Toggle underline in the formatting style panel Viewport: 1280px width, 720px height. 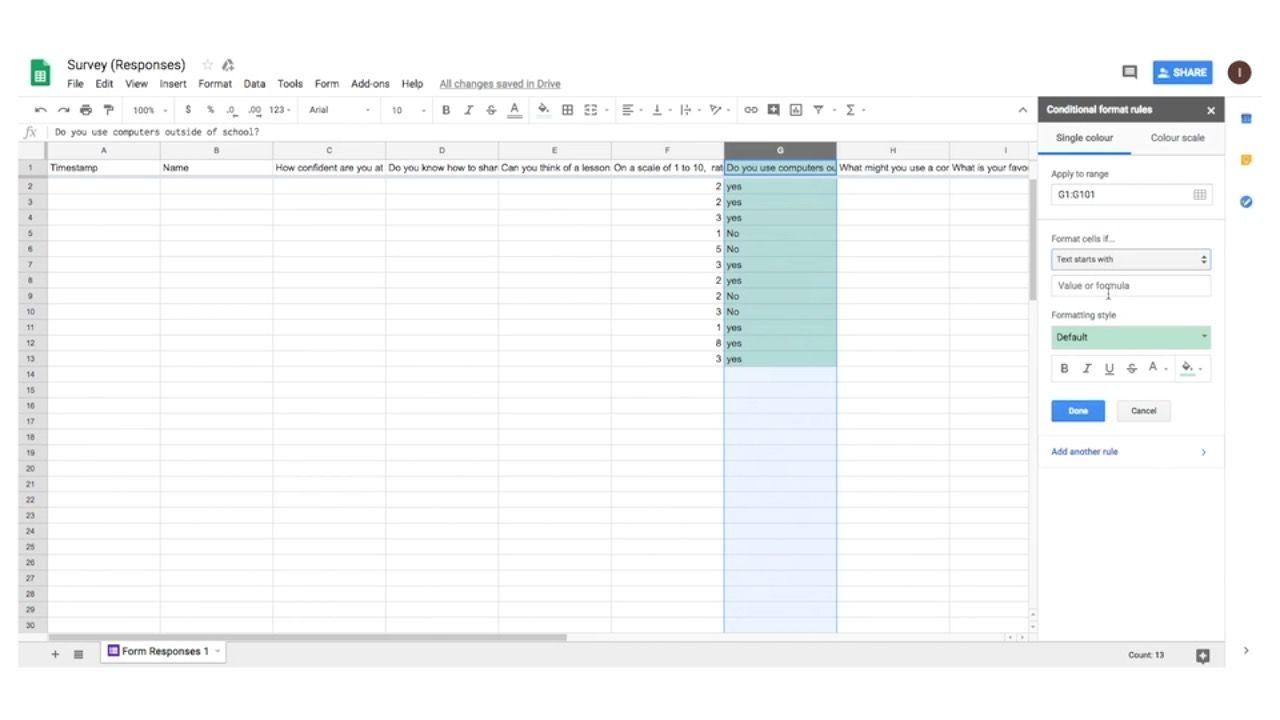pos(1109,369)
